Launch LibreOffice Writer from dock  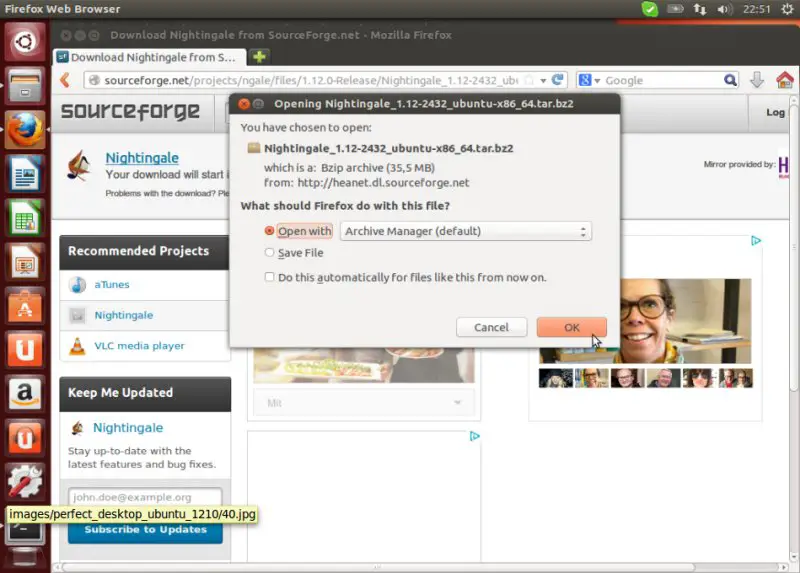pyautogui.click(x=24, y=175)
